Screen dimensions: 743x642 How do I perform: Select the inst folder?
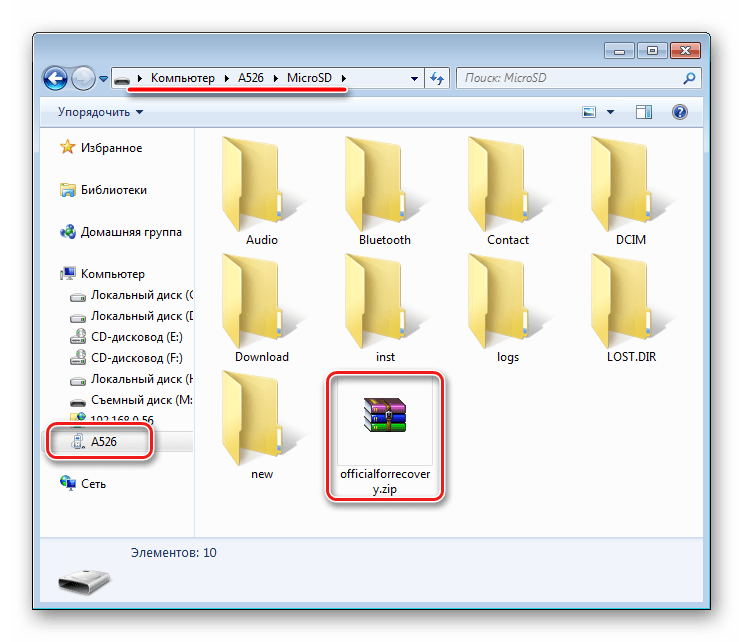(385, 308)
